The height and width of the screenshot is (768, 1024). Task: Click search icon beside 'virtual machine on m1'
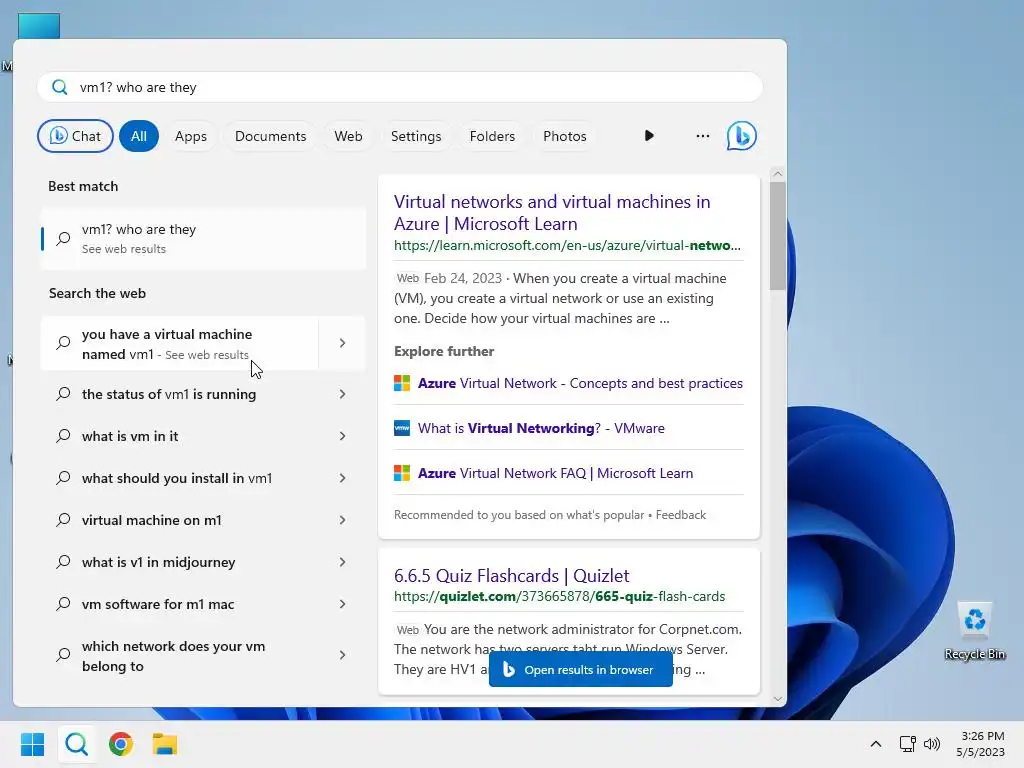coord(63,520)
